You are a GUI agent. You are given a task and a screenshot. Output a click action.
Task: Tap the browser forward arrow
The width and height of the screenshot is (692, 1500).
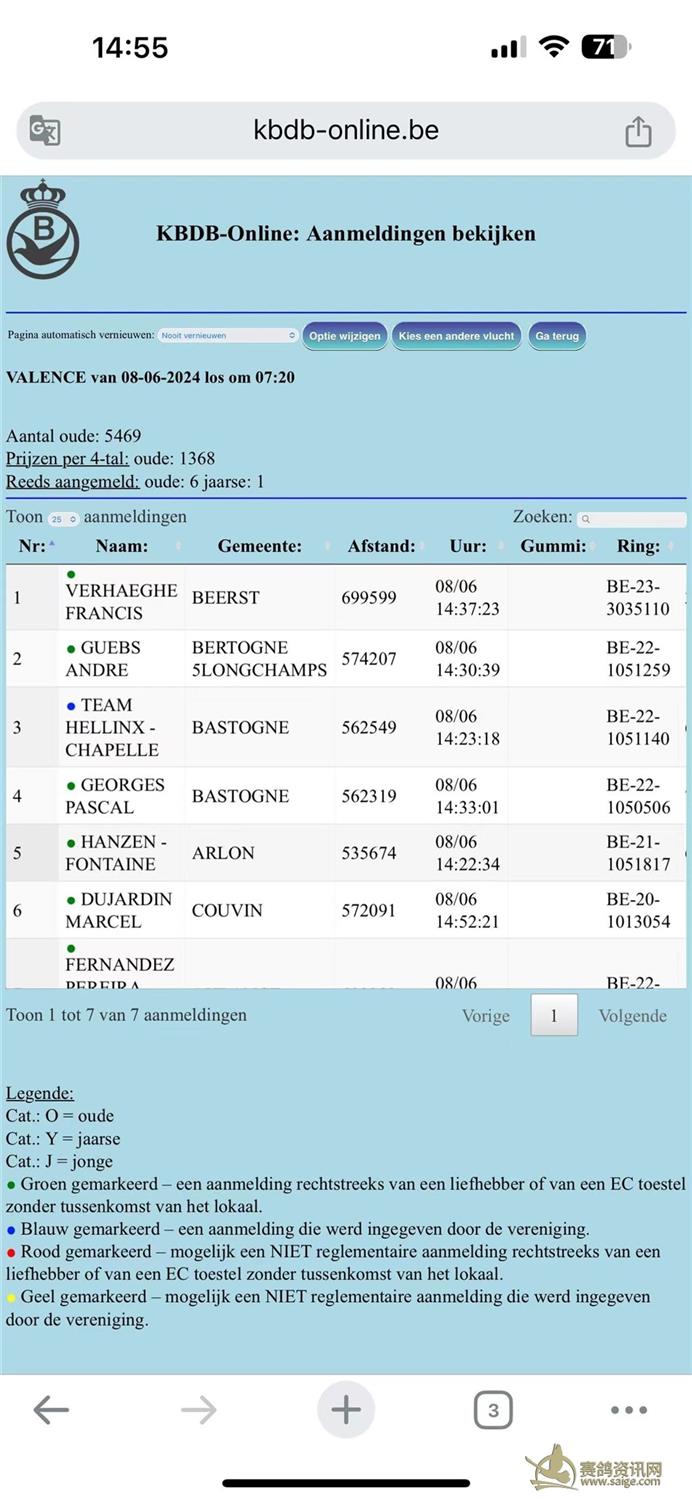[x=199, y=1411]
